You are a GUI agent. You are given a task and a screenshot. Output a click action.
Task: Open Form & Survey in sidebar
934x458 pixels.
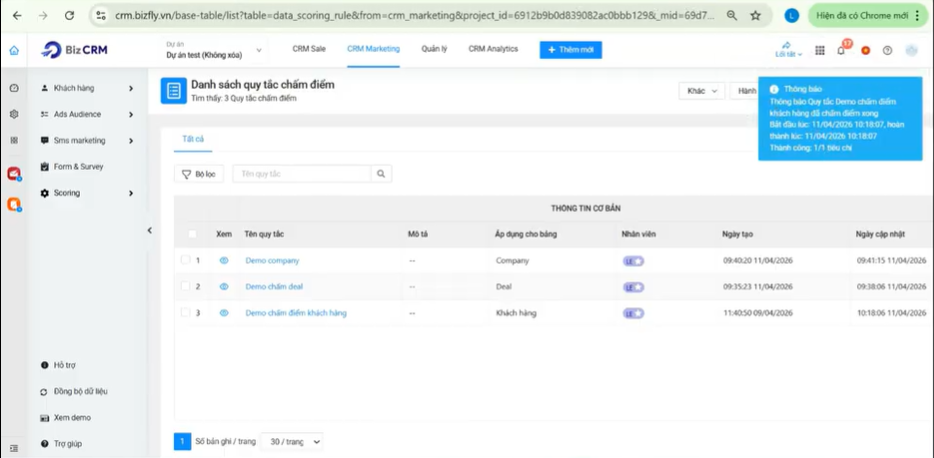point(79,167)
